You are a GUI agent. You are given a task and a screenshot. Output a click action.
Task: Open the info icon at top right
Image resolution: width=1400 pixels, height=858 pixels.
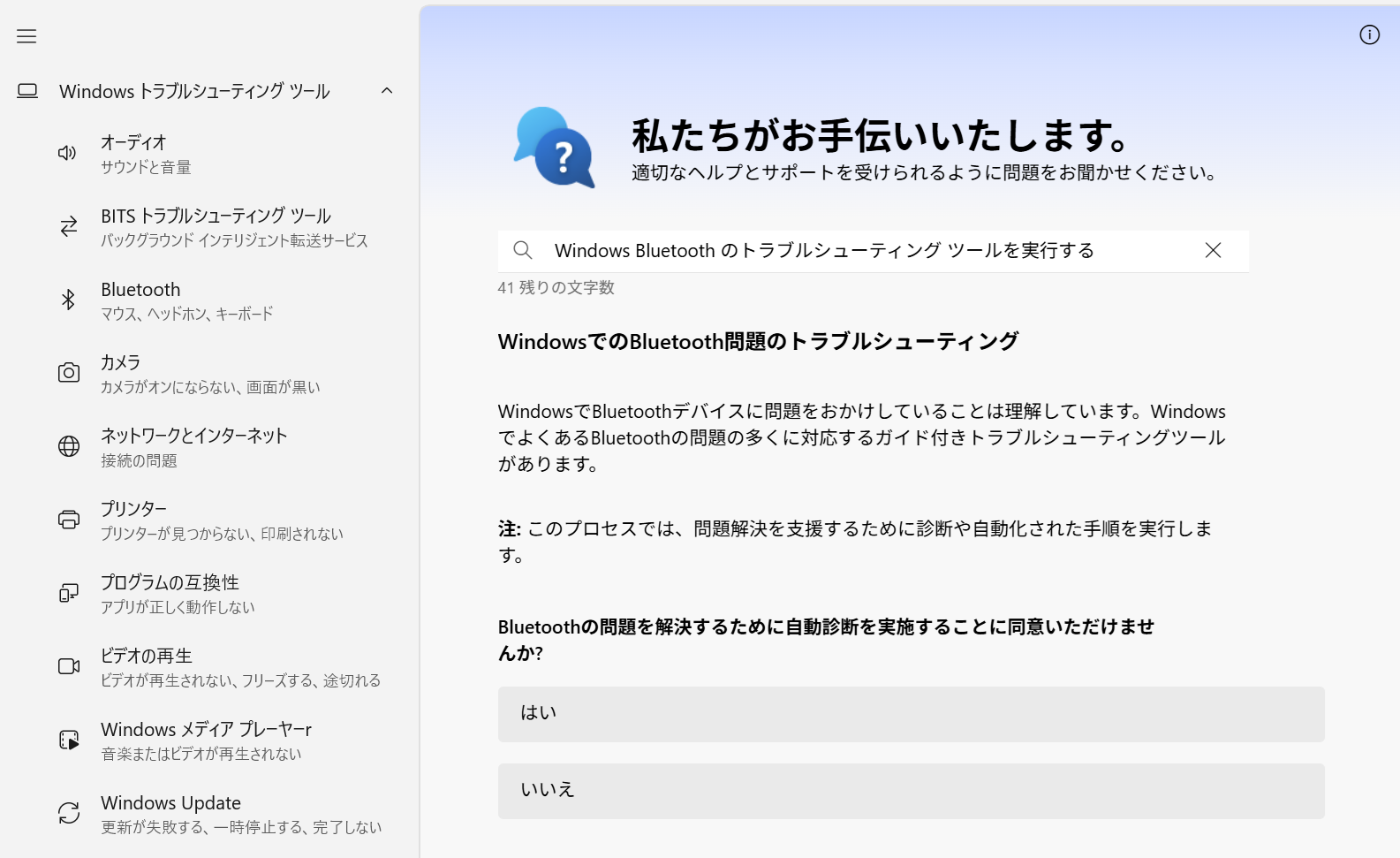click(1369, 34)
